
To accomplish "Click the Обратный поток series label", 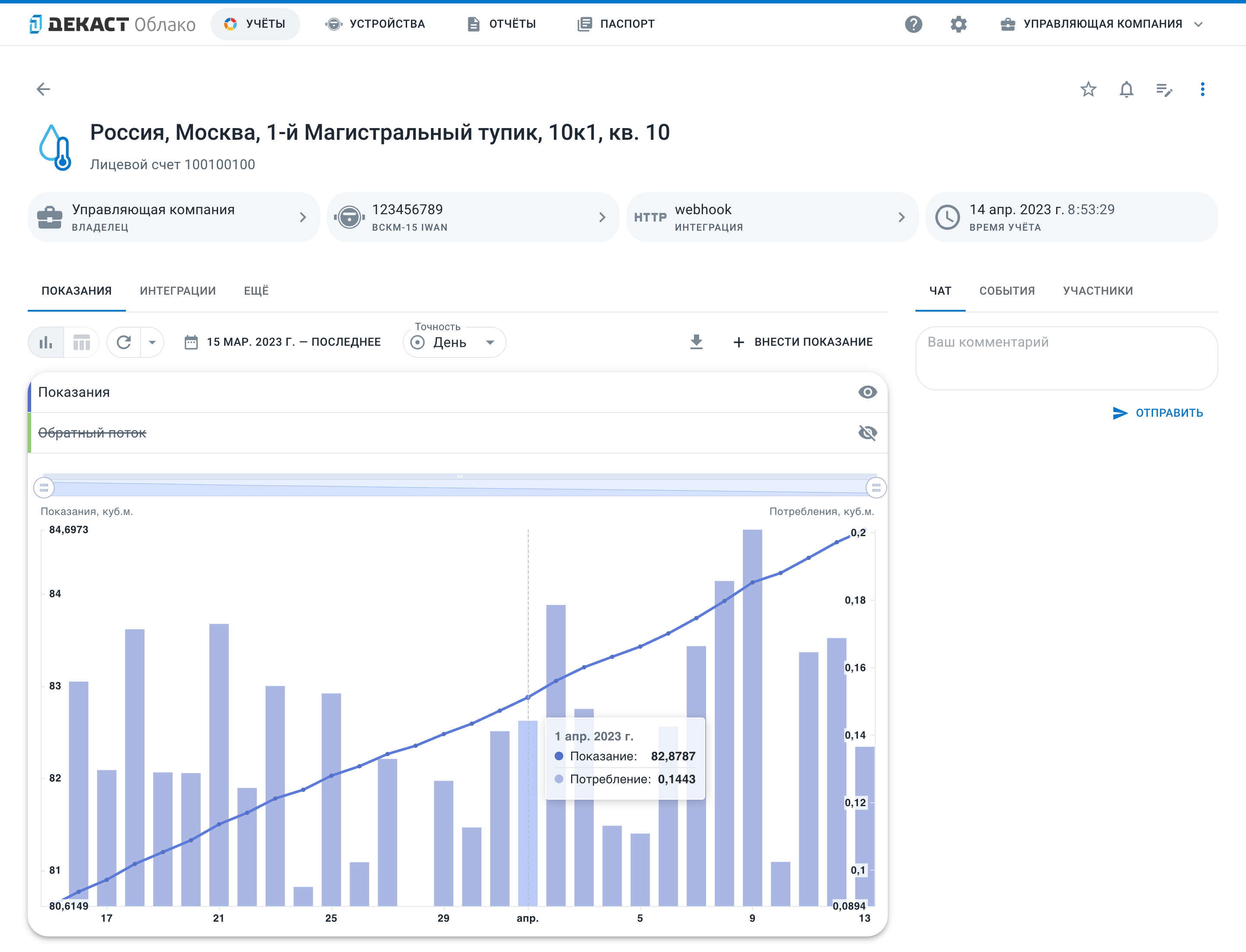I will (x=92, y=433).
